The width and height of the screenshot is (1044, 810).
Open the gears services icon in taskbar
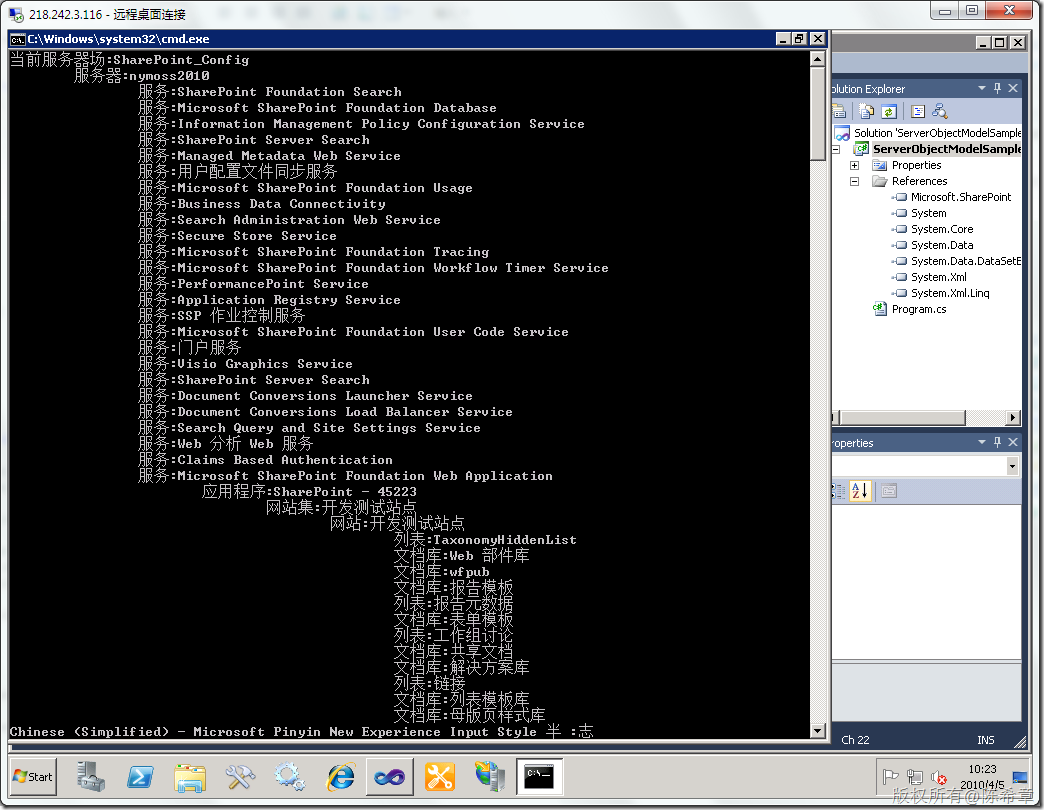point(290,777)
